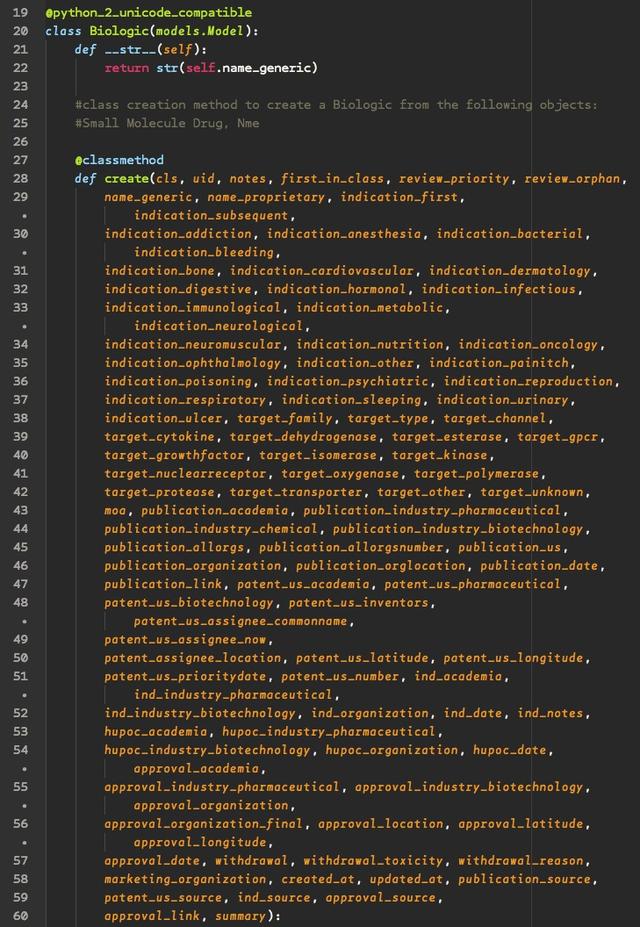Click the first_in_class parameter
Image resolution: width=640 pixels, height=927 pixels.
[x=333, y=179]
